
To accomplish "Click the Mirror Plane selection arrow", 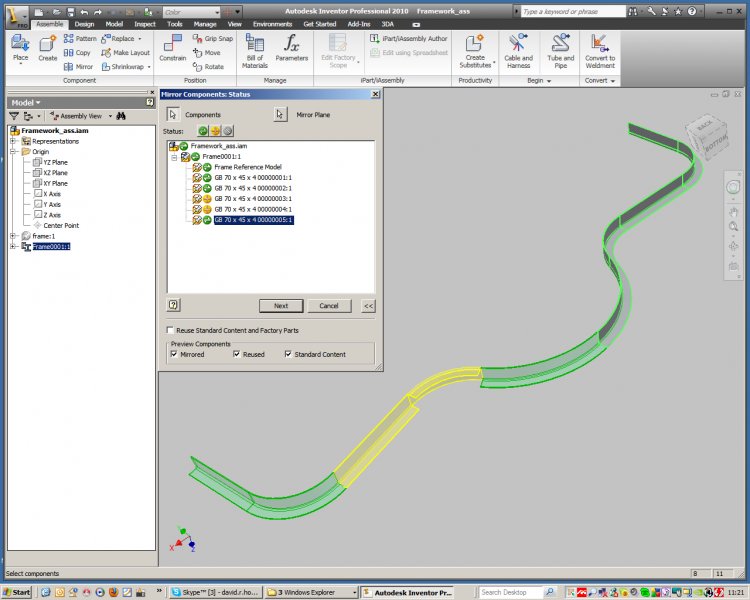I will (x=280, y=114).
